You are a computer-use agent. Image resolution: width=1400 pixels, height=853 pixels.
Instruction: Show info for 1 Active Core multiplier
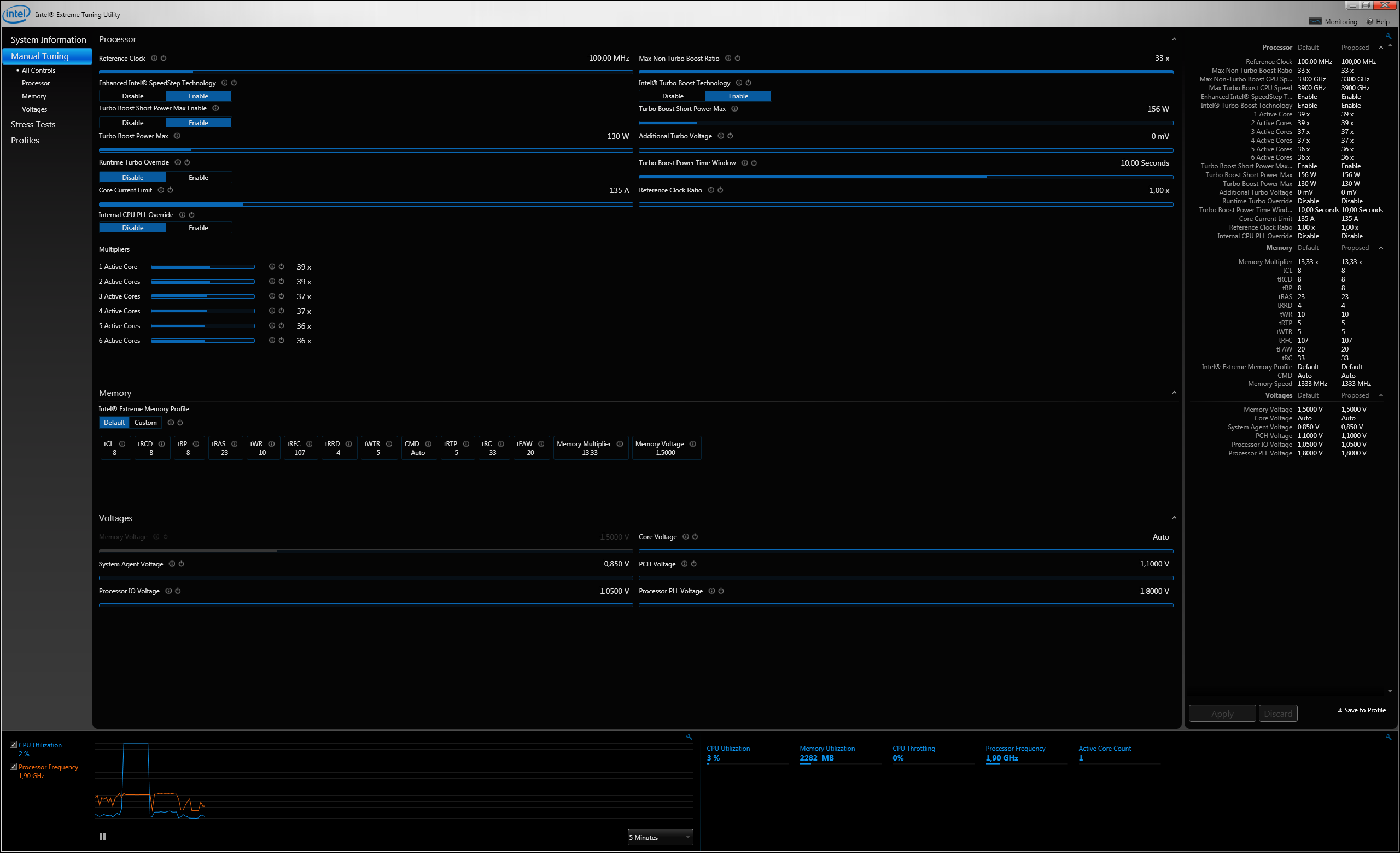point(272,266)
